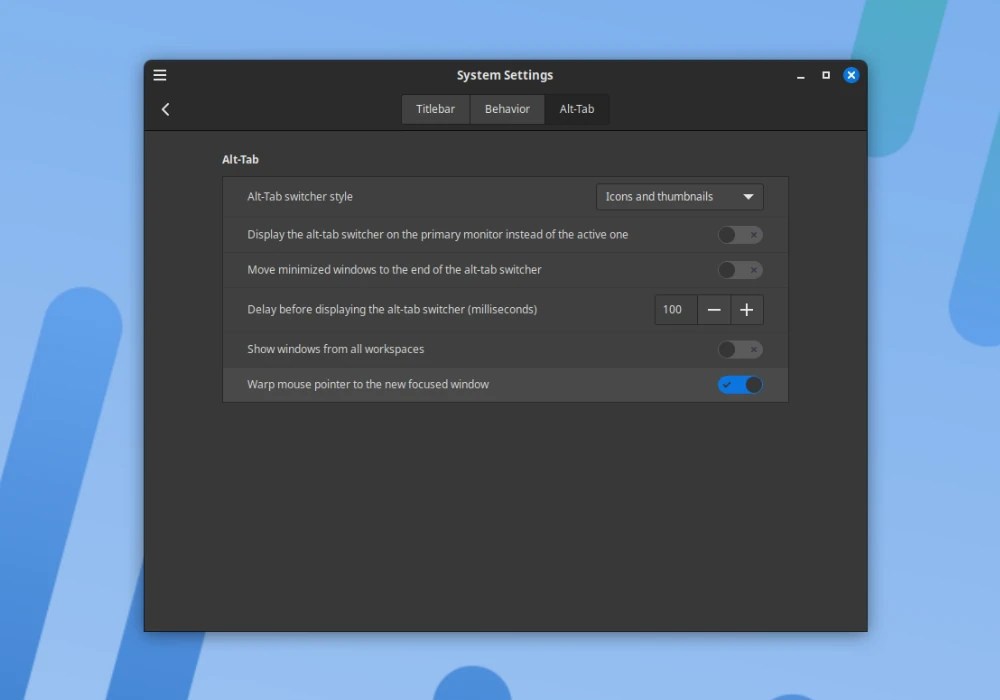1000x700 pixels.
Task: Maximize the System Settings window
Action: click(826, 75)
